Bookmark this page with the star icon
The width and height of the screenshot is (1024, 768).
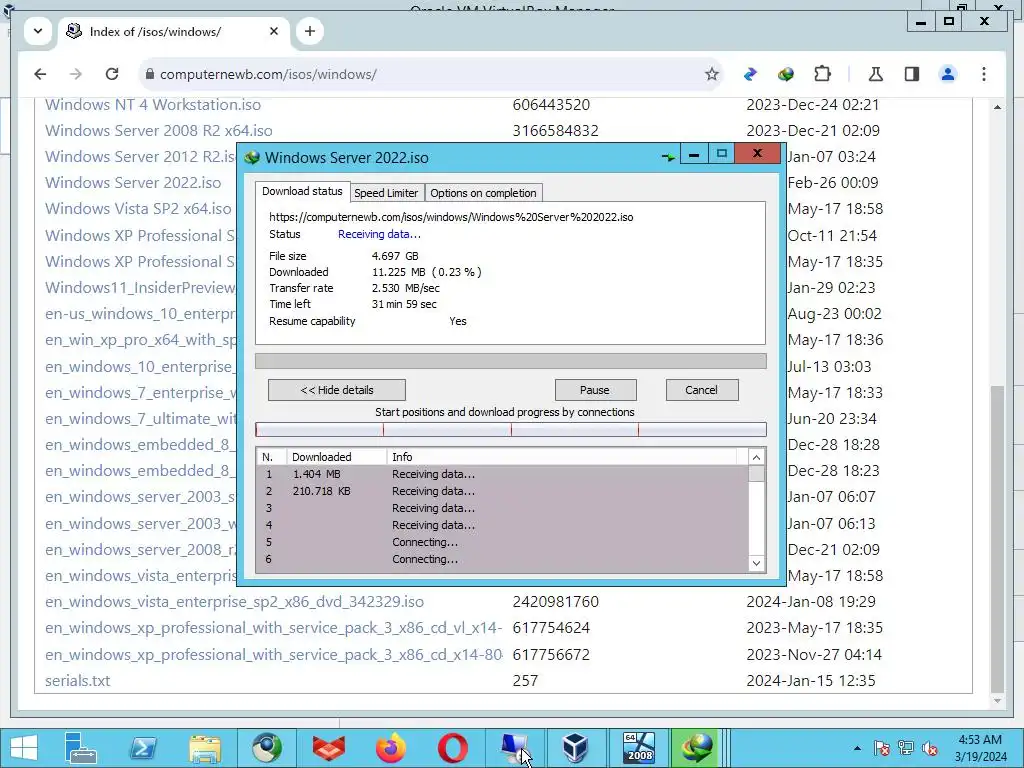pyautogui.click(x=712, y=74)
